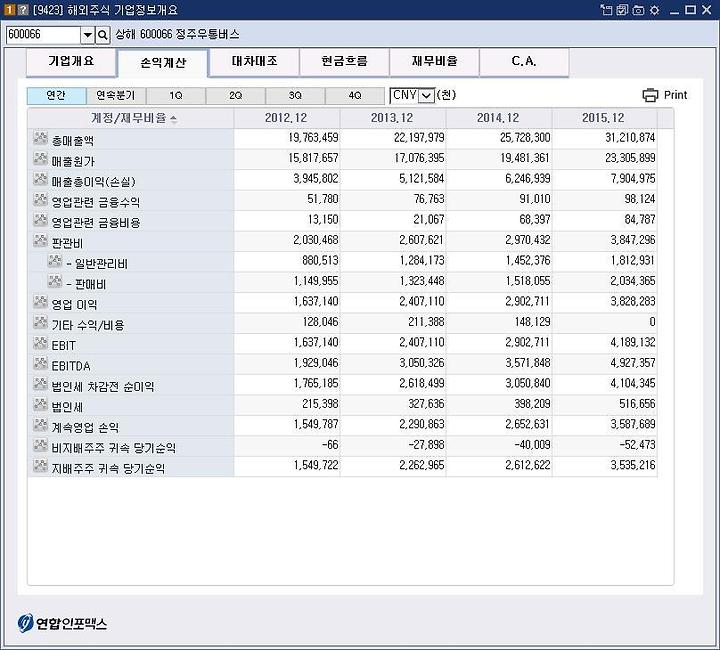
Task: Open the stock code dropdown arrow
Action: [87, 35]
